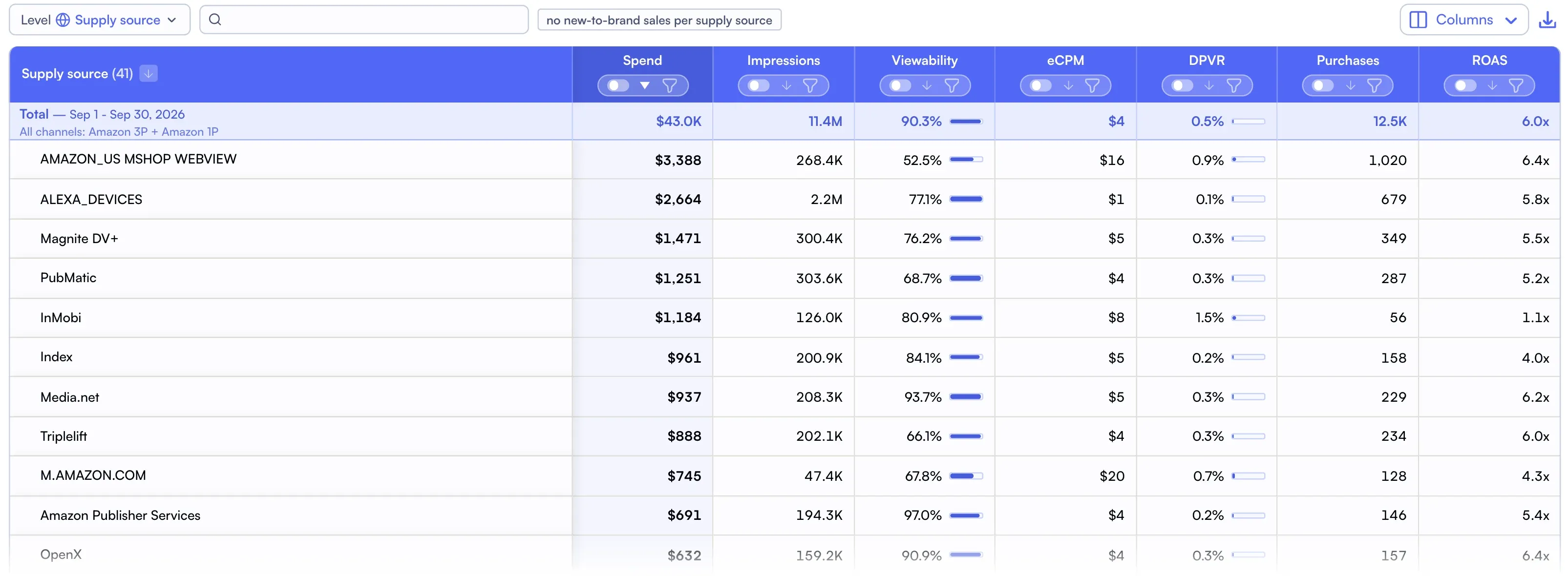Open filter funnel for Purchases column

1375,86
